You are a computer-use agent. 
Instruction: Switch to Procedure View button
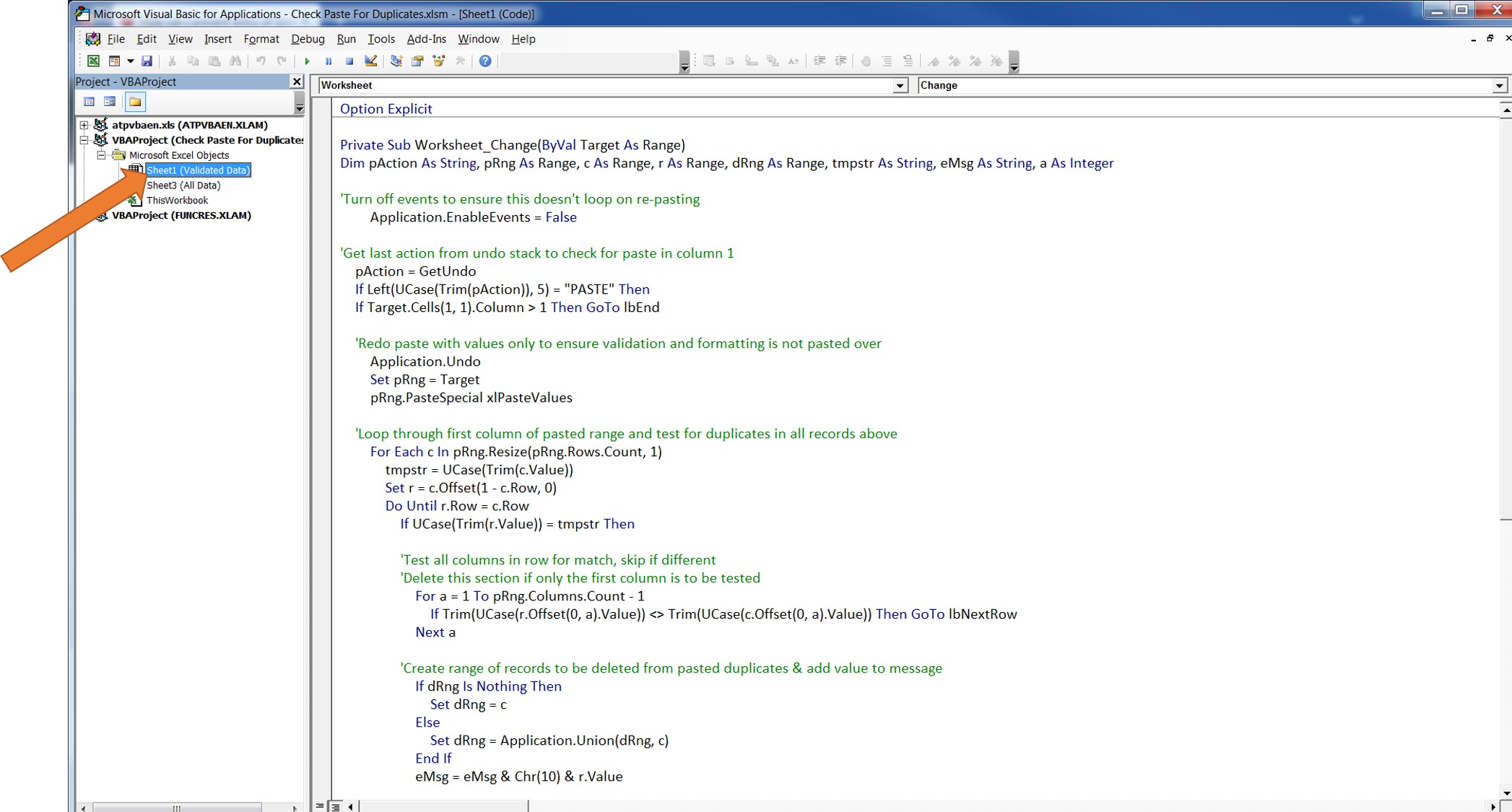pos(320,806)
